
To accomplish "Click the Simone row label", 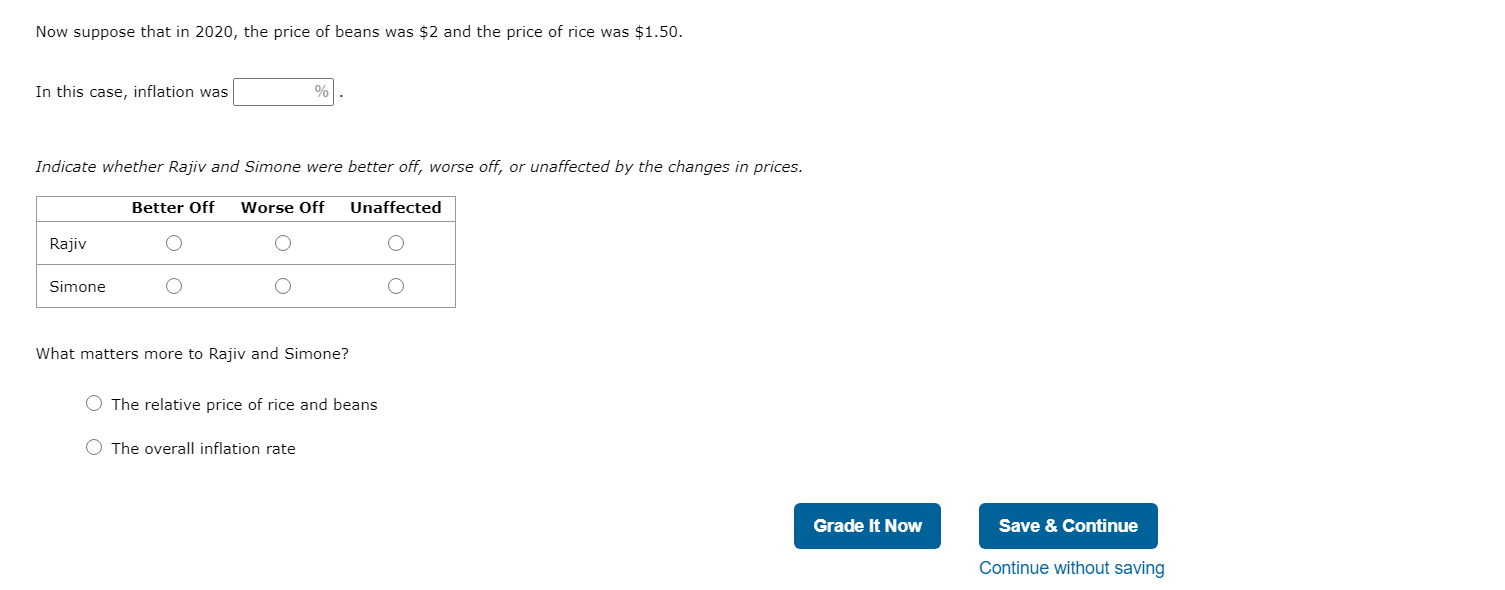I will (x=76, y=285).
